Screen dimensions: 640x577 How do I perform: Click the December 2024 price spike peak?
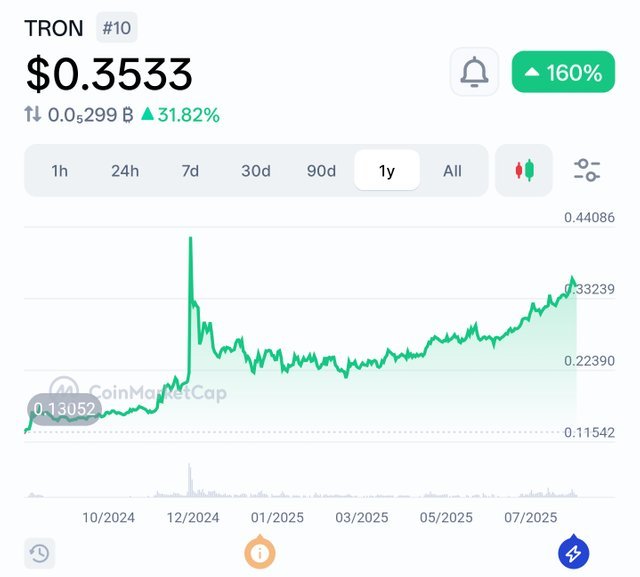coord(190,238)
